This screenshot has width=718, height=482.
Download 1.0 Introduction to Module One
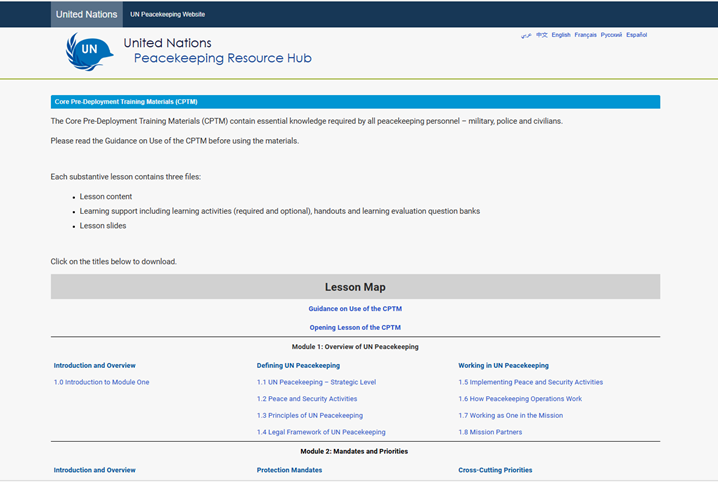[102, 382]
